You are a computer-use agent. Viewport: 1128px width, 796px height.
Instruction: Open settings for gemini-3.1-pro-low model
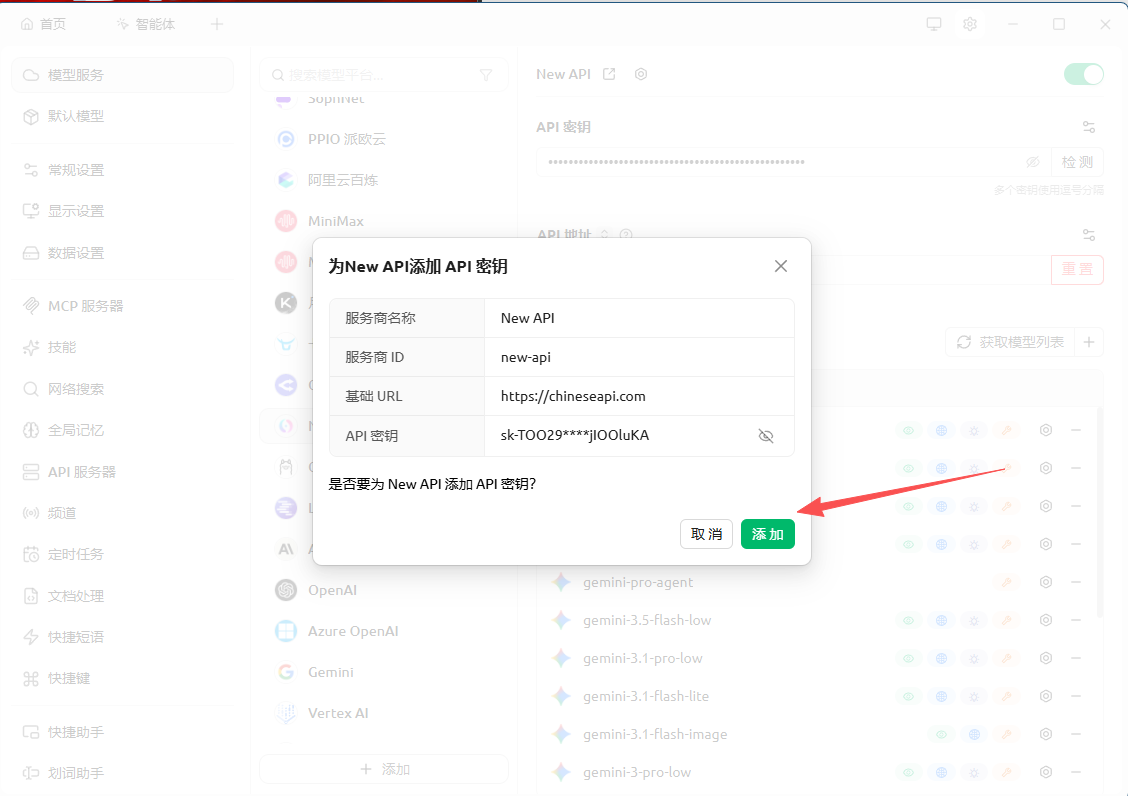point(1046,659)
